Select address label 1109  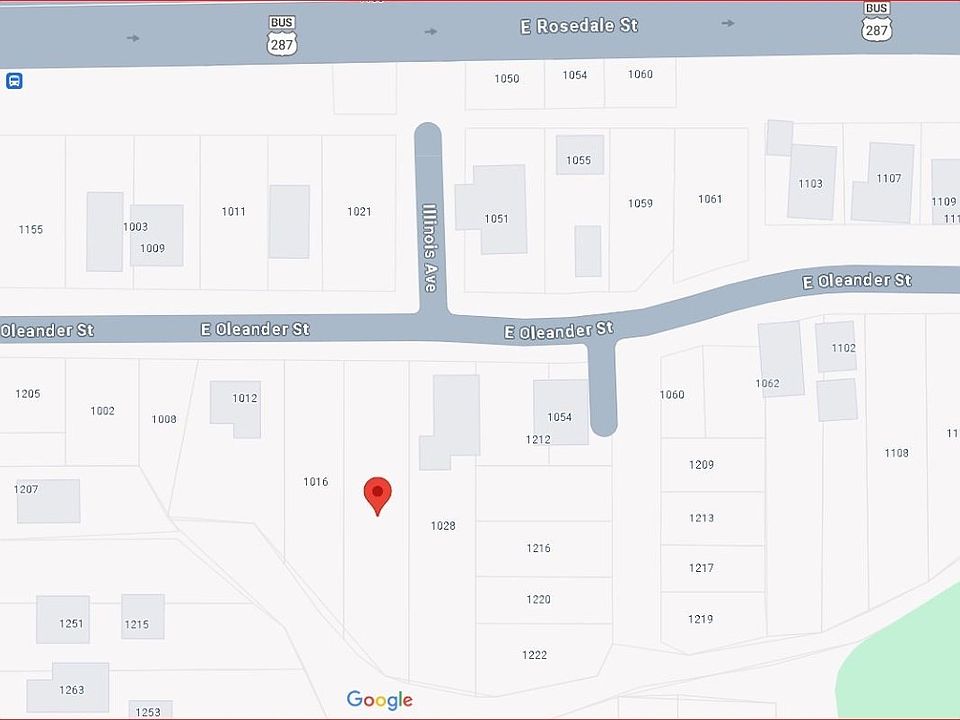[x=943, y=201]
